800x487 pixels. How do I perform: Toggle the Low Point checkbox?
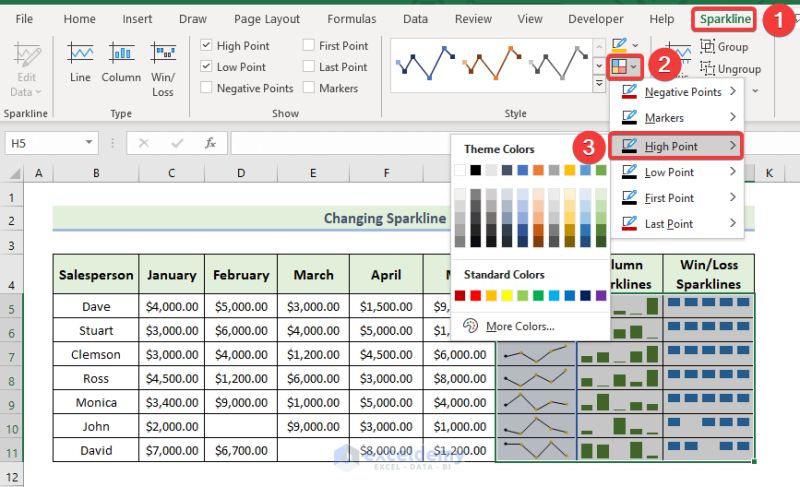(206, 66)
